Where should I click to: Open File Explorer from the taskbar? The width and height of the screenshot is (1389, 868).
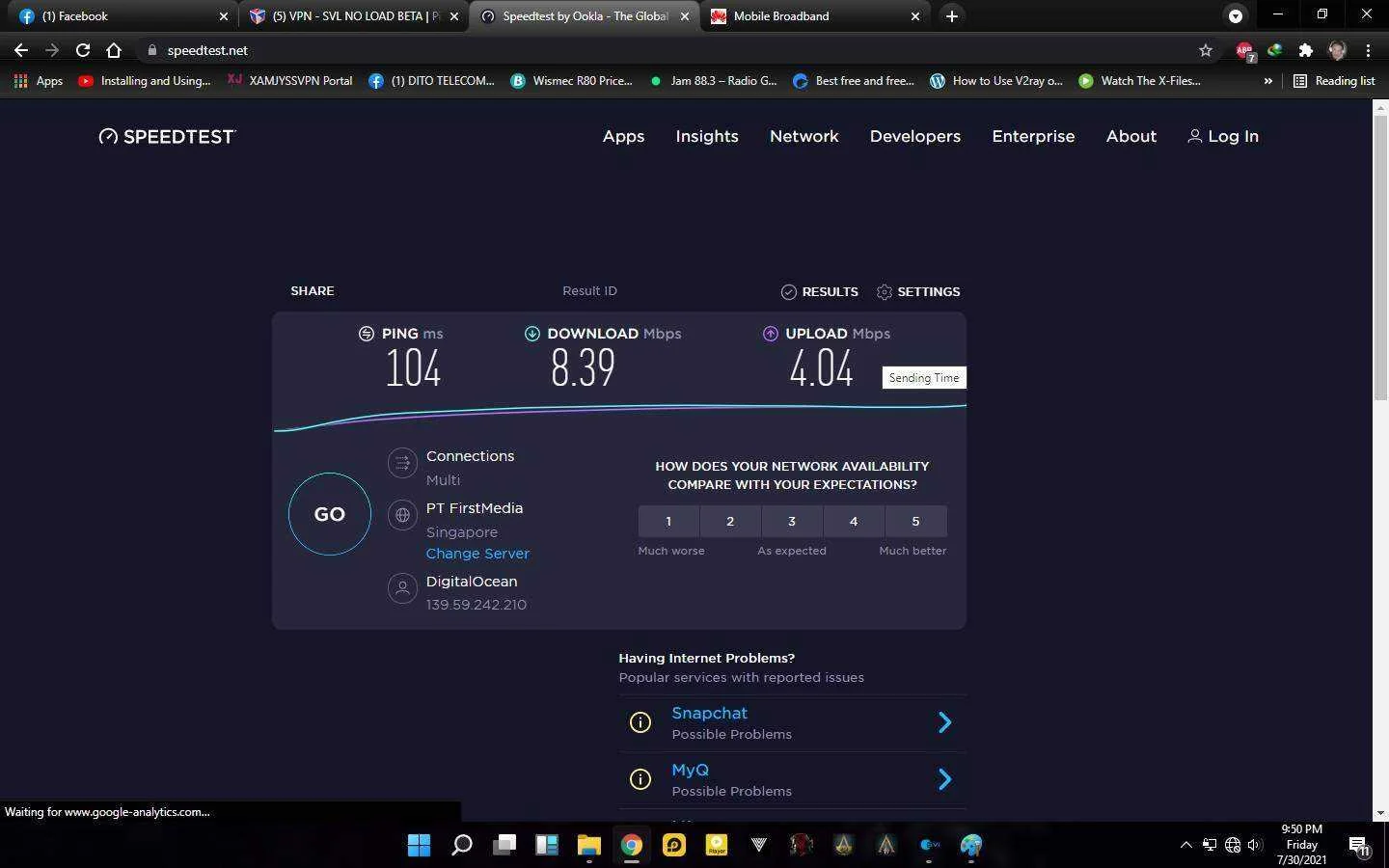click(x=588, y=845)
